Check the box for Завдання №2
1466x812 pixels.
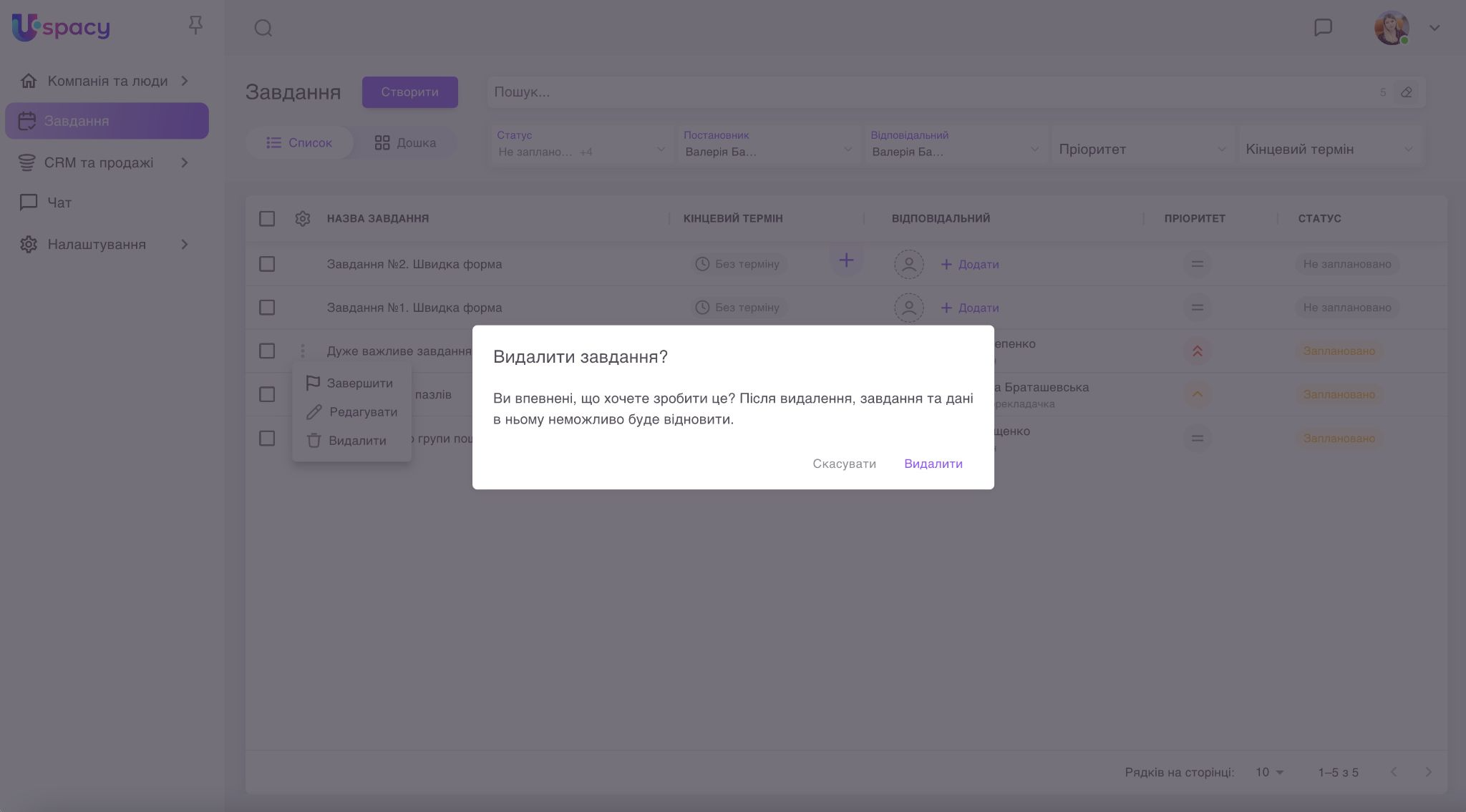click(267, 264)
